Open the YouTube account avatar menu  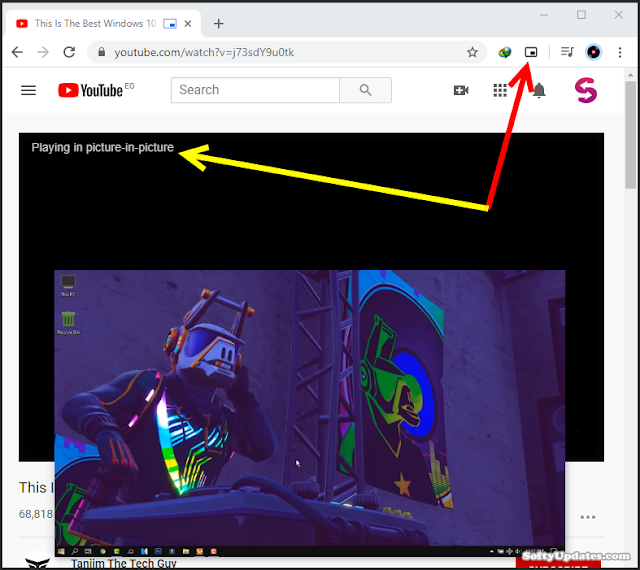pos(586,90)
